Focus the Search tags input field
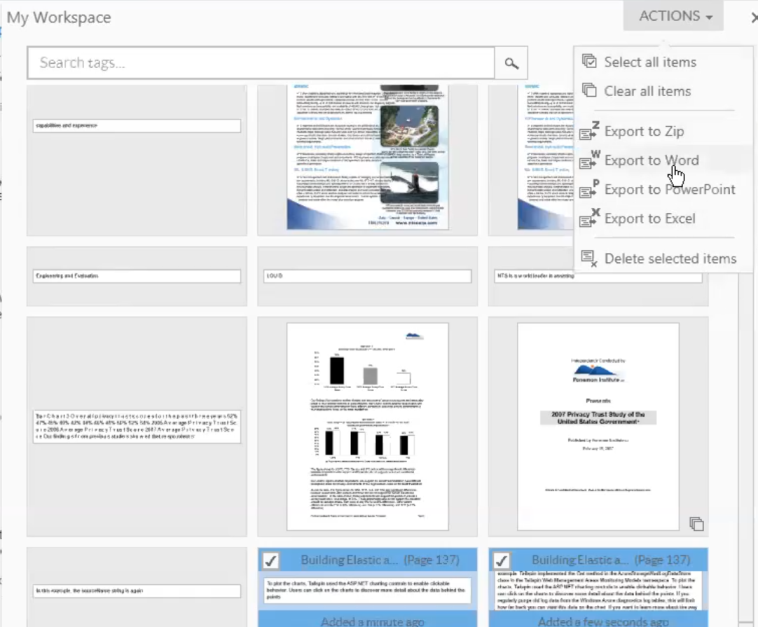Screen dimensions: 758x627 261,63
